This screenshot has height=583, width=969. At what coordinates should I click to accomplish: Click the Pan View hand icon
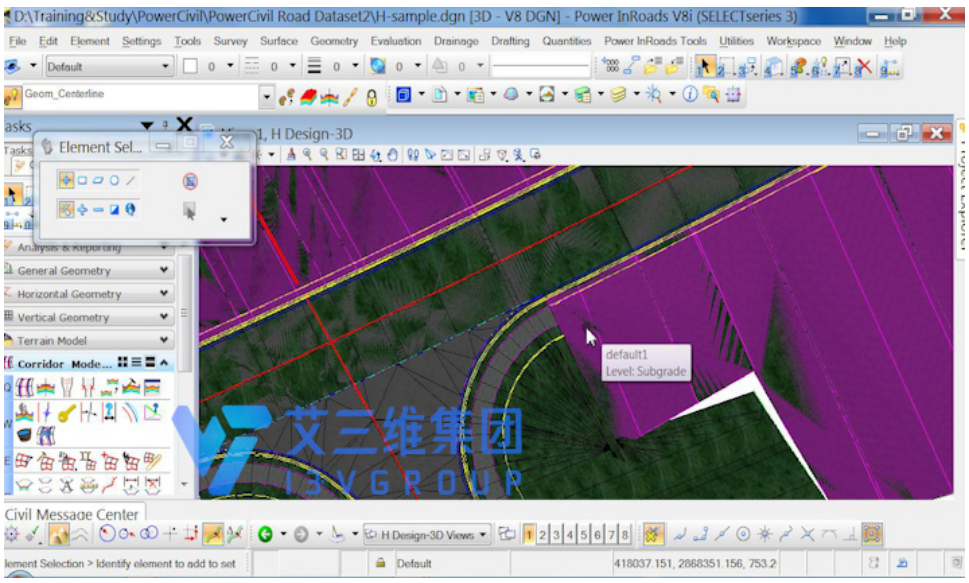click(392, 155)
